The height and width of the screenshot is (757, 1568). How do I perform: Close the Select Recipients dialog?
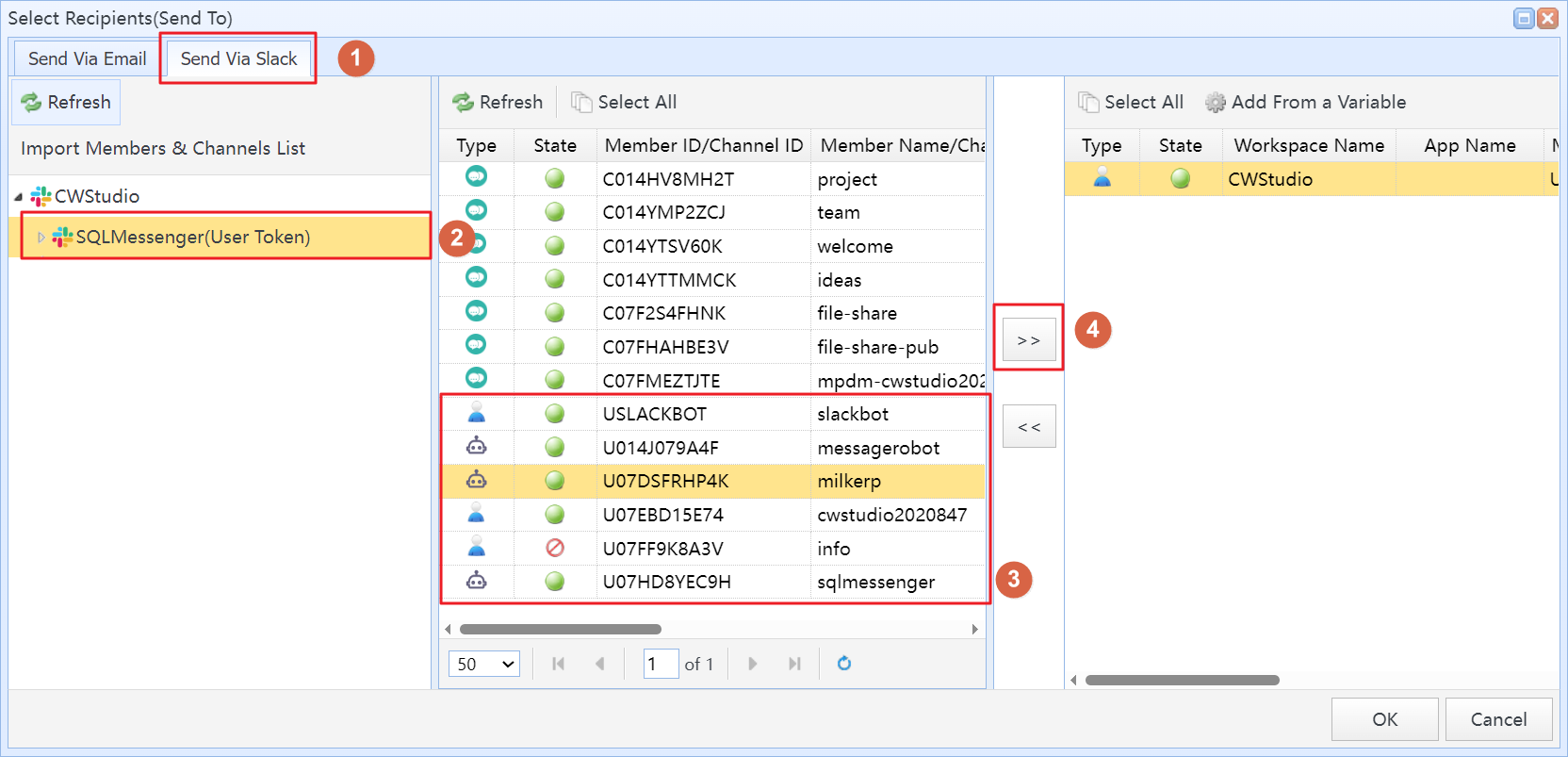click(1547, 18)
